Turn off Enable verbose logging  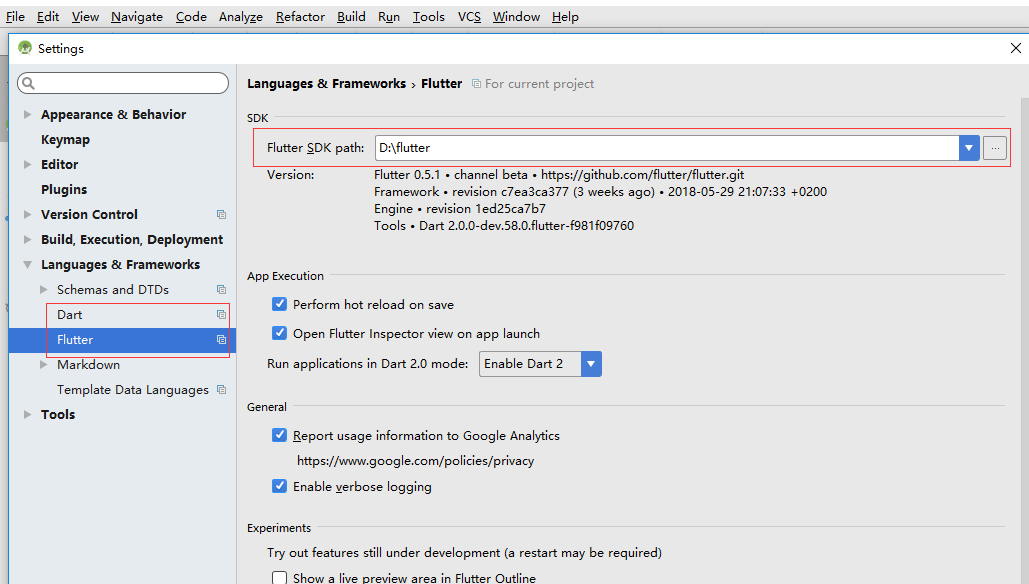click(280, 486)
